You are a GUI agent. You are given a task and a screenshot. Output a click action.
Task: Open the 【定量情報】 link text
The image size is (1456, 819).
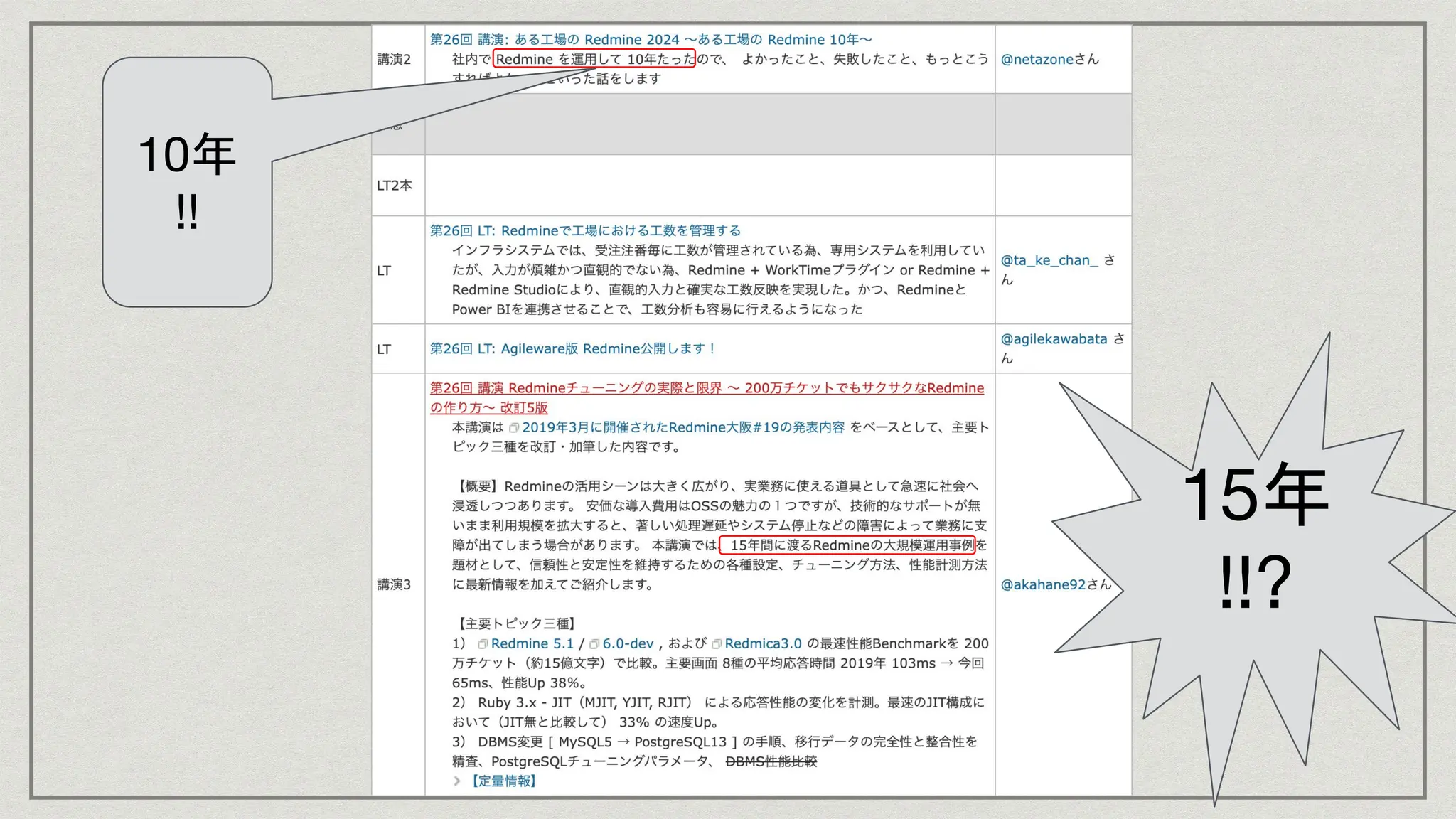coord(504,781)
